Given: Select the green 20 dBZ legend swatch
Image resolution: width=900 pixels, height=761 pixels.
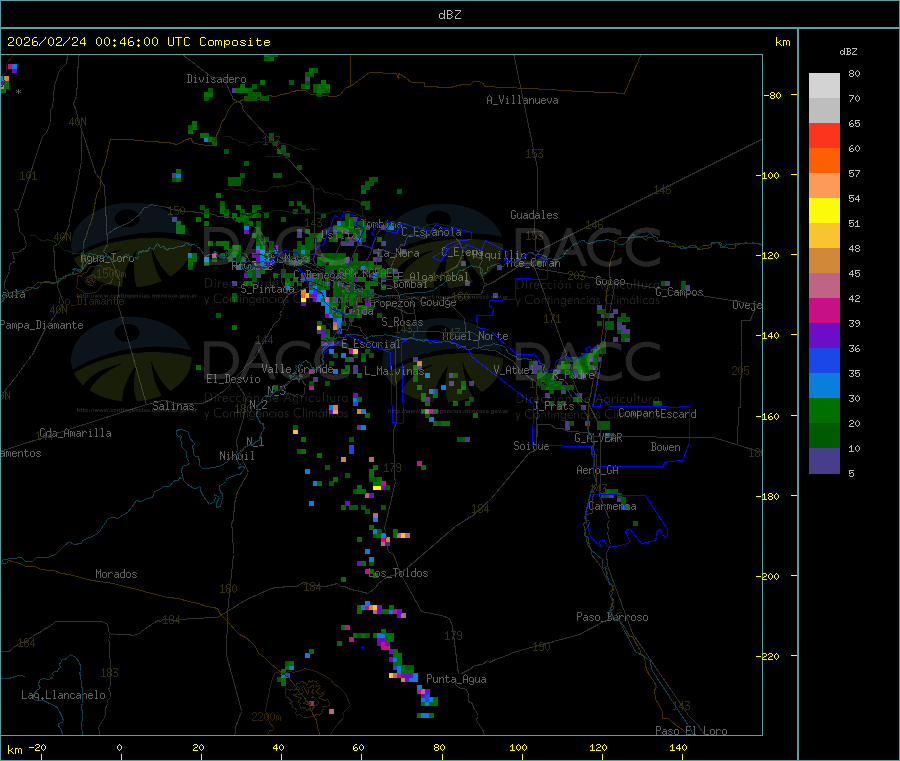Looking at the screenshot, I should click(x=824, y=410).
